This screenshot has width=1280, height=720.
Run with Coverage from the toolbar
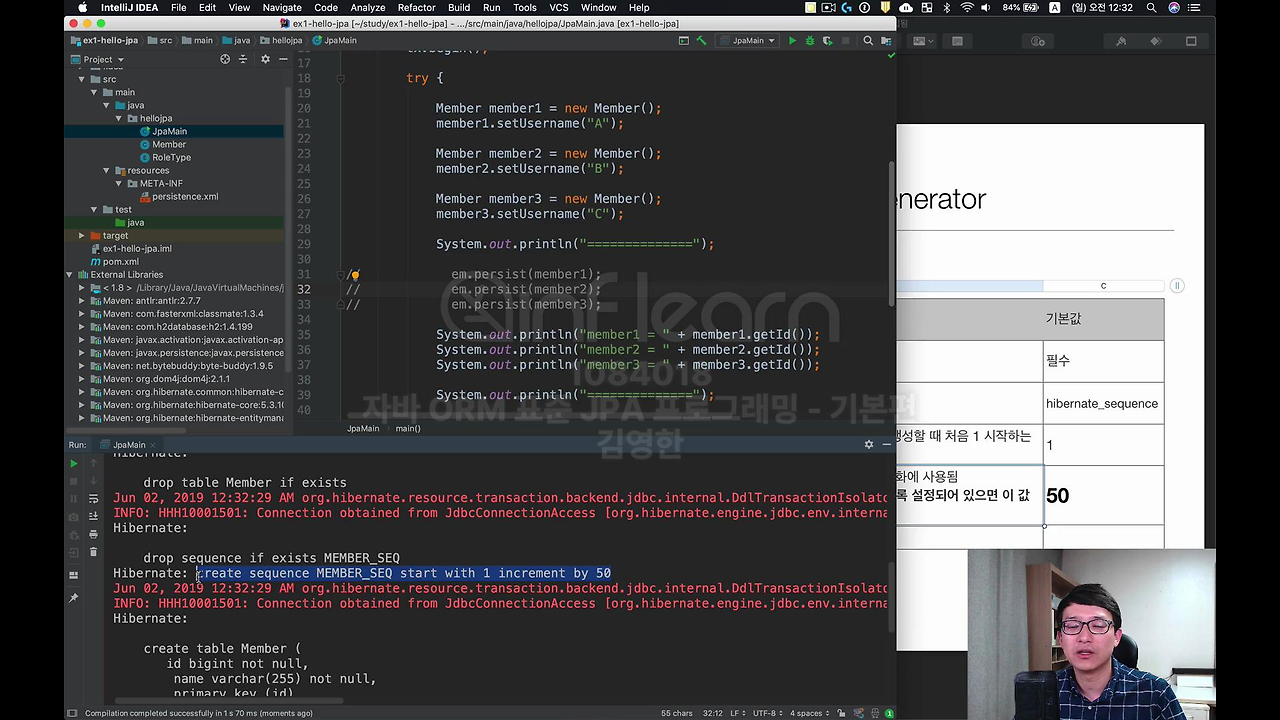click(x=827, y=41)
